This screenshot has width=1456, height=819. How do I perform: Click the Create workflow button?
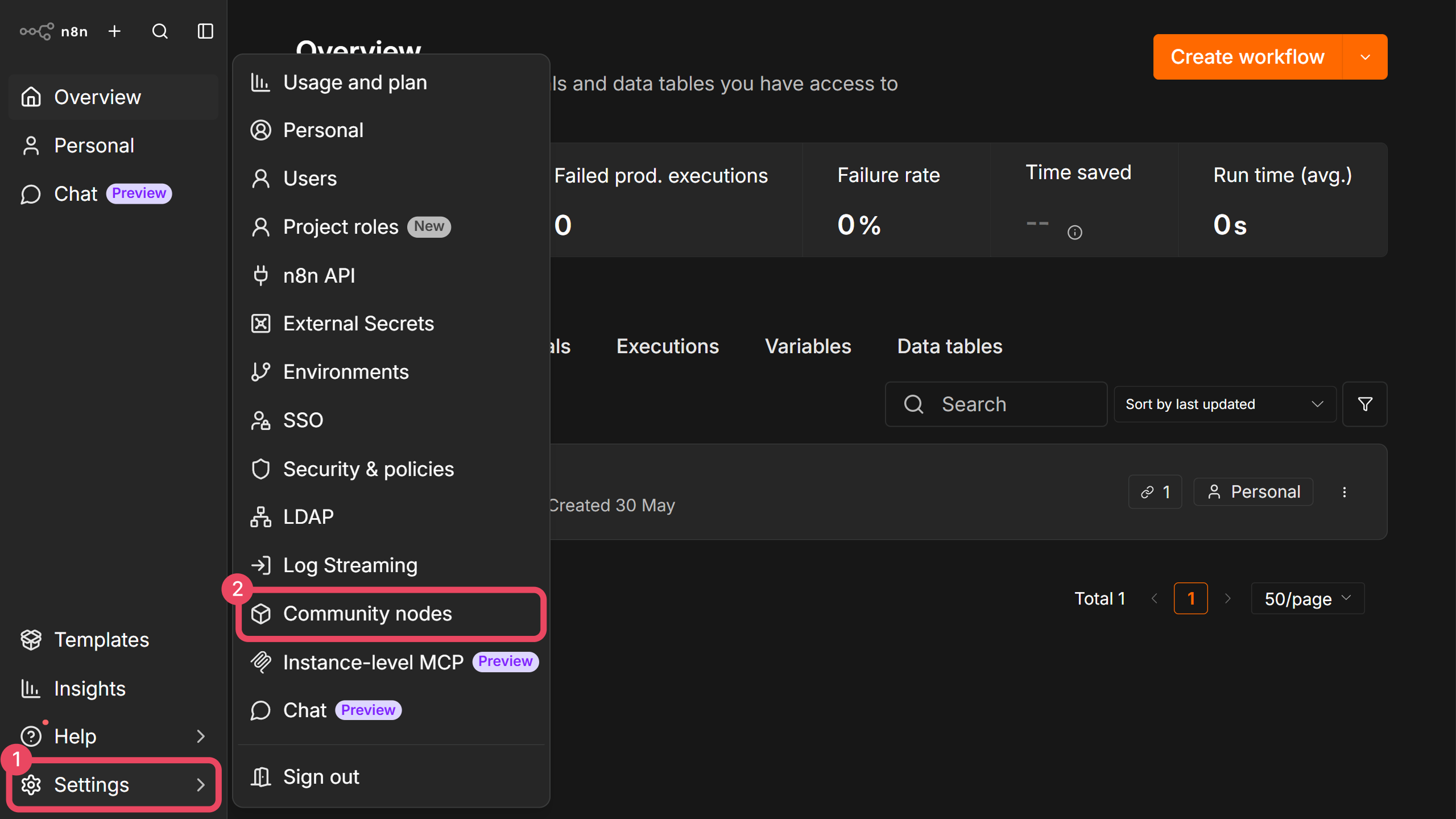[1248, 57]
